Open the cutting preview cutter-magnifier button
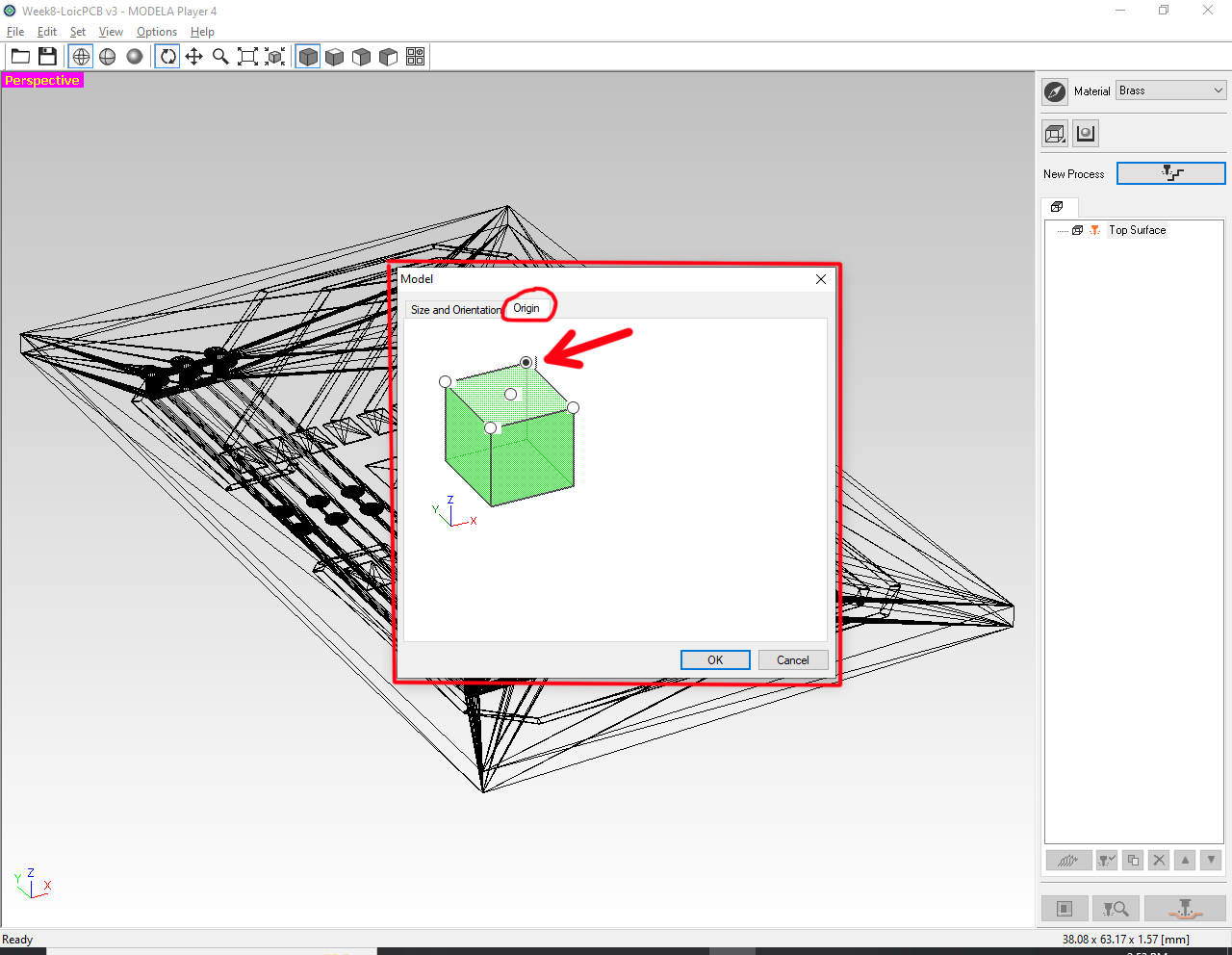This screenshot has height=955, width=1232. (x=1116, y=909)
